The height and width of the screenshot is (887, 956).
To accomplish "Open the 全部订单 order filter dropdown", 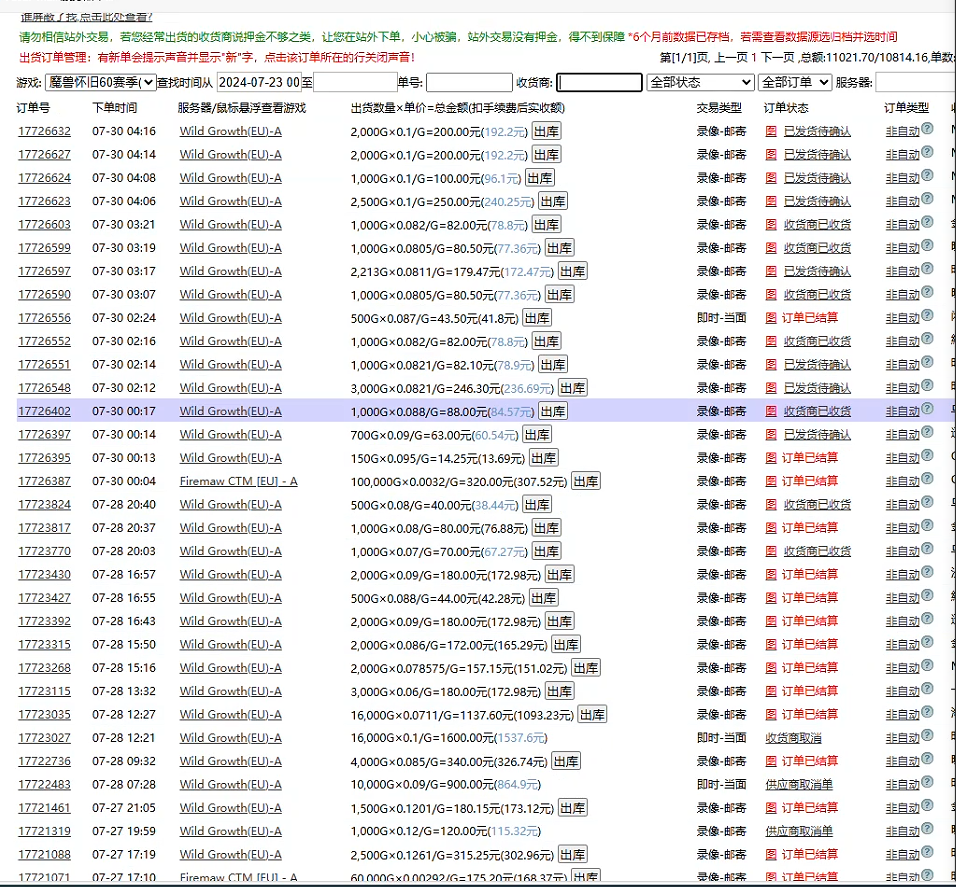I will 794,82.
